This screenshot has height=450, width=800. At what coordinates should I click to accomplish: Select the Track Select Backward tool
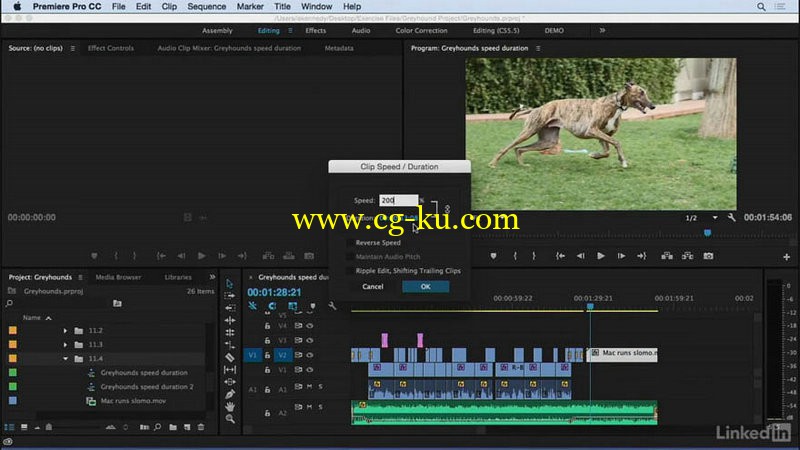[230, 308]
